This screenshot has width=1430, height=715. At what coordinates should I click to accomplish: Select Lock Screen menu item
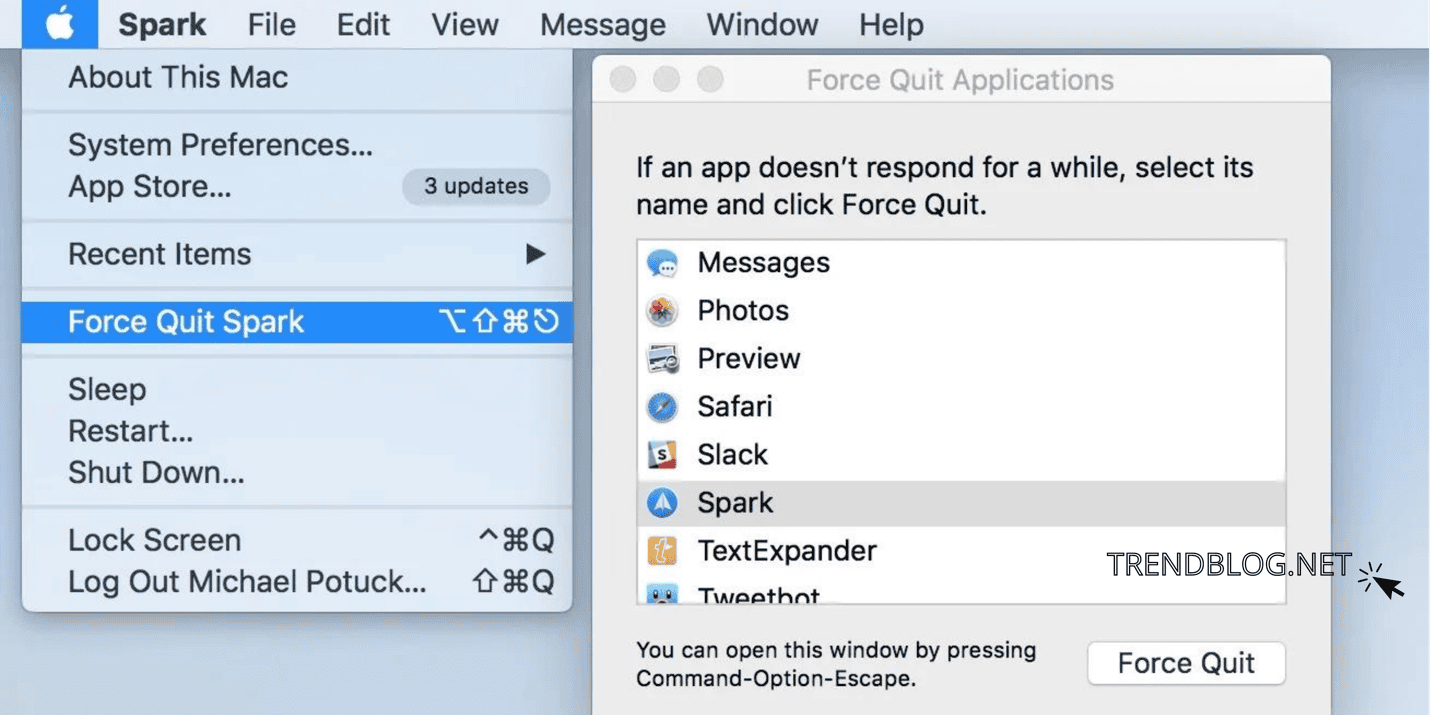[297, 540]
